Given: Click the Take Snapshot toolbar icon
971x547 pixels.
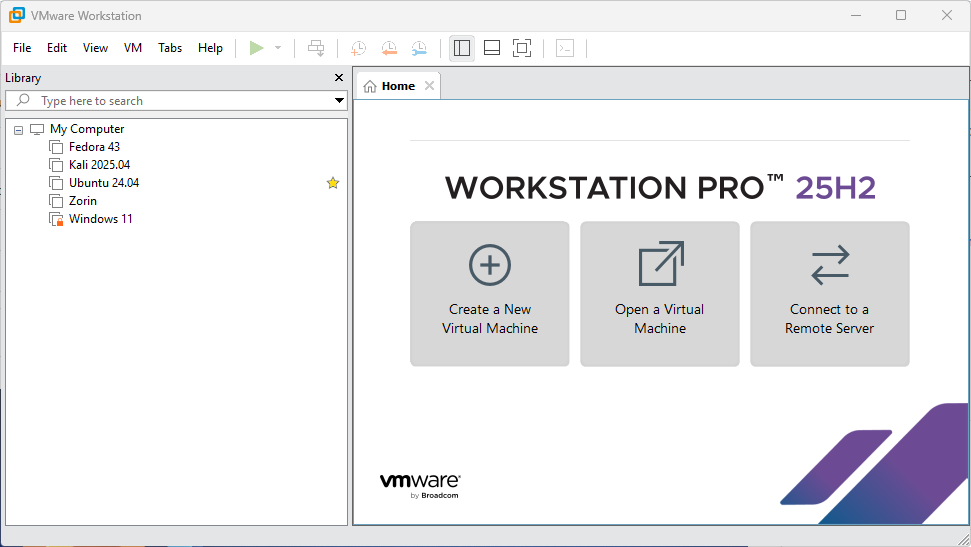Looking at the screenshot, I should pos(359,48).
